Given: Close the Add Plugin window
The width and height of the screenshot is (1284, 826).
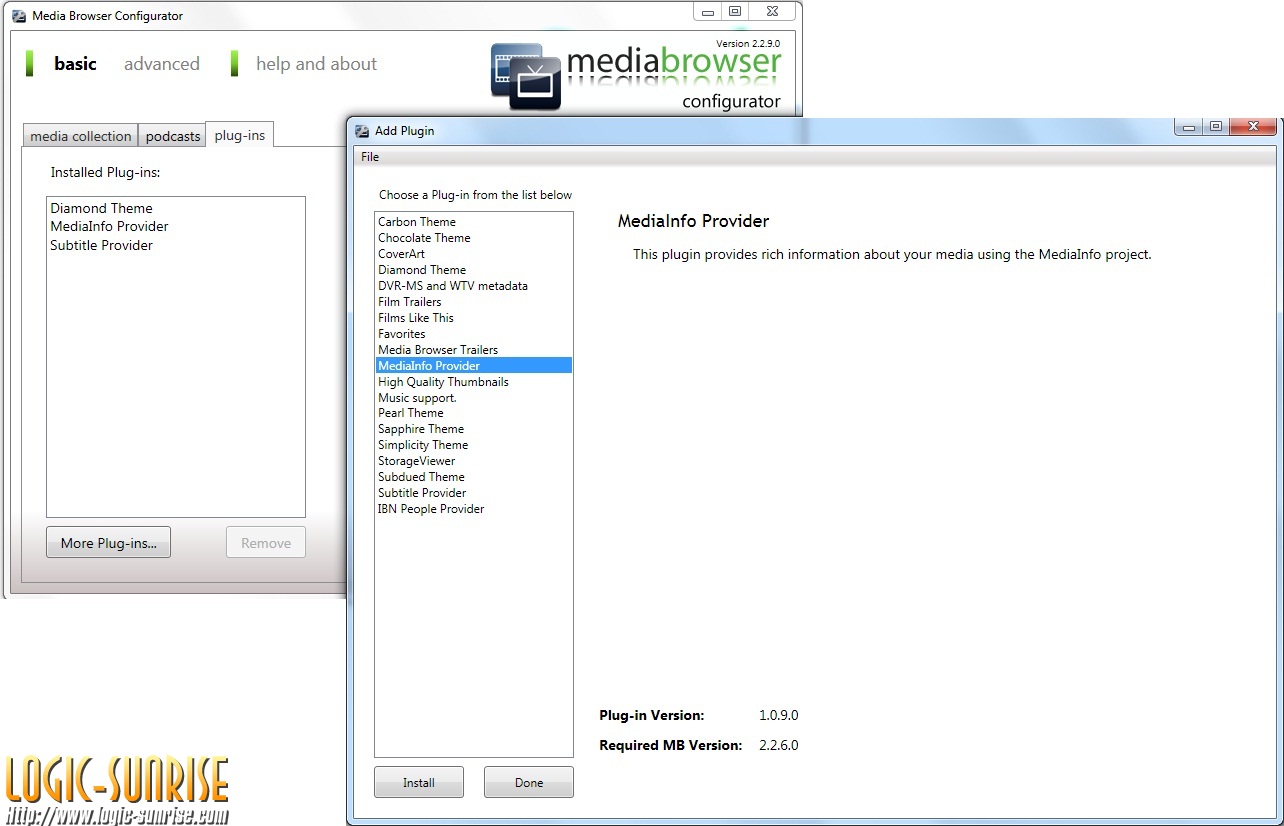Looking at the screenshot, I should [1252, 127].
